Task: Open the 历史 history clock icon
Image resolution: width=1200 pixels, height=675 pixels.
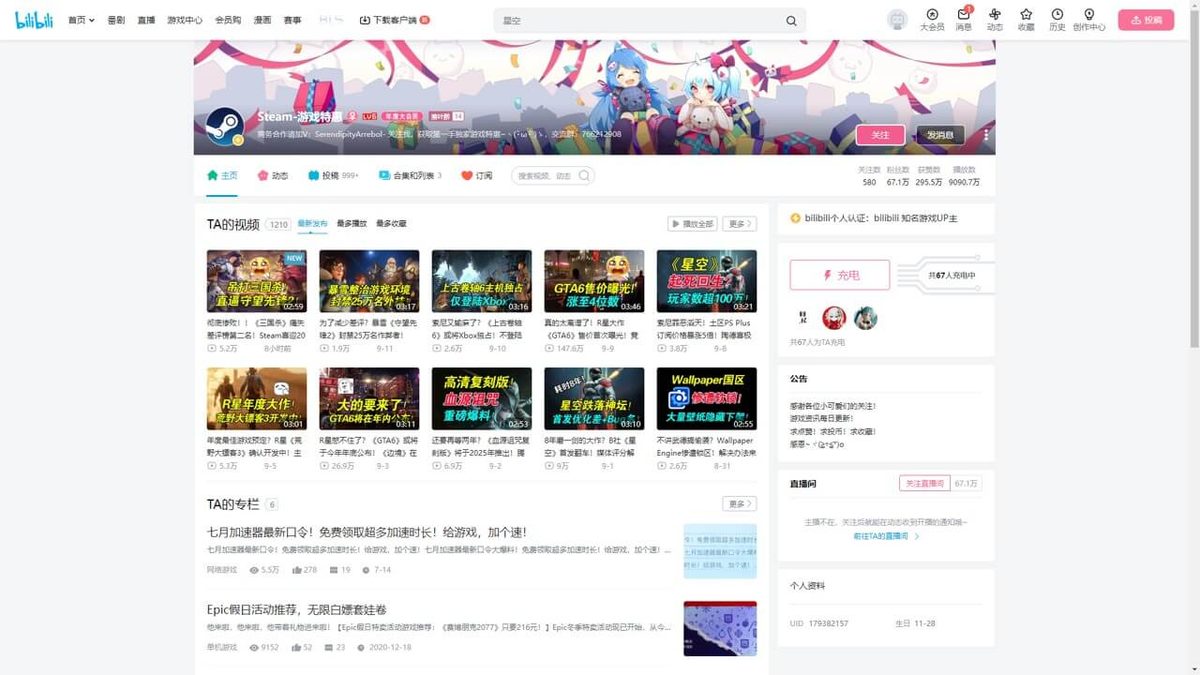Action: click(x=1057, y=20)
